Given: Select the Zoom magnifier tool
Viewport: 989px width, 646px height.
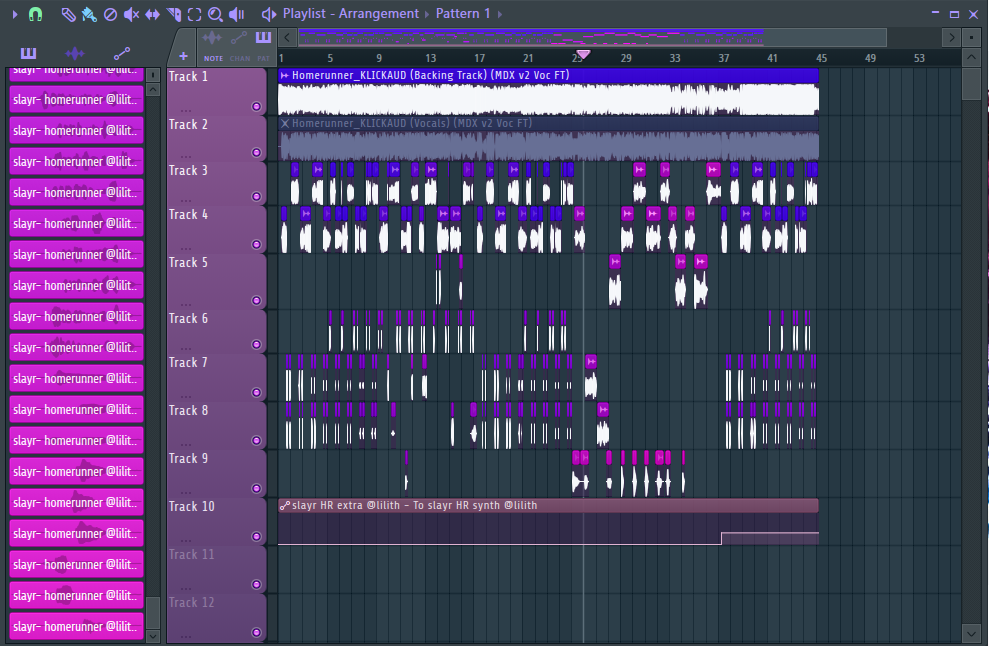Looking at the screenshot, I should [215, 14].
